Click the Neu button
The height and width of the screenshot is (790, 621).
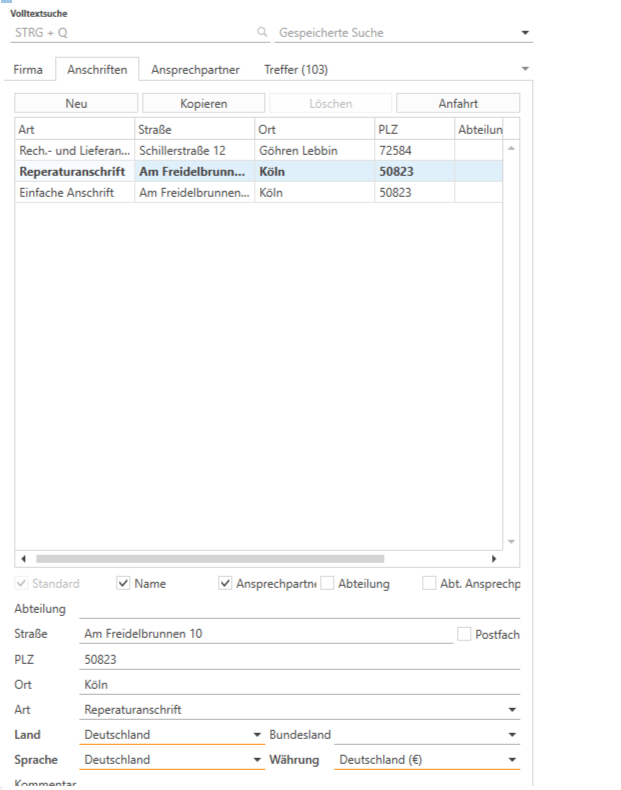76,103
